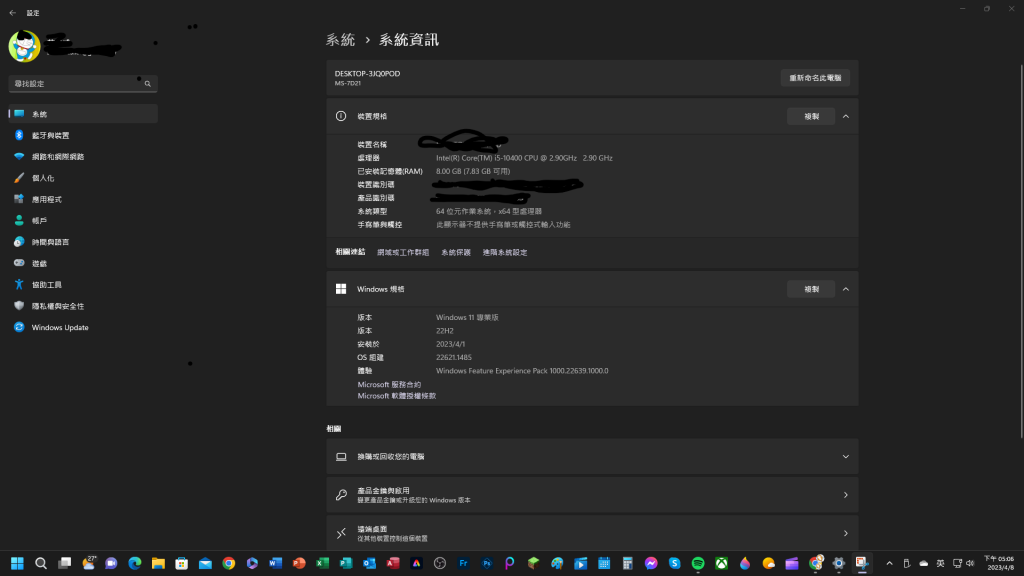The width and height of the screenshot is (1024, 576).
Task: Open Microsoft Store from the taskbar
Action: click(182, 563)
